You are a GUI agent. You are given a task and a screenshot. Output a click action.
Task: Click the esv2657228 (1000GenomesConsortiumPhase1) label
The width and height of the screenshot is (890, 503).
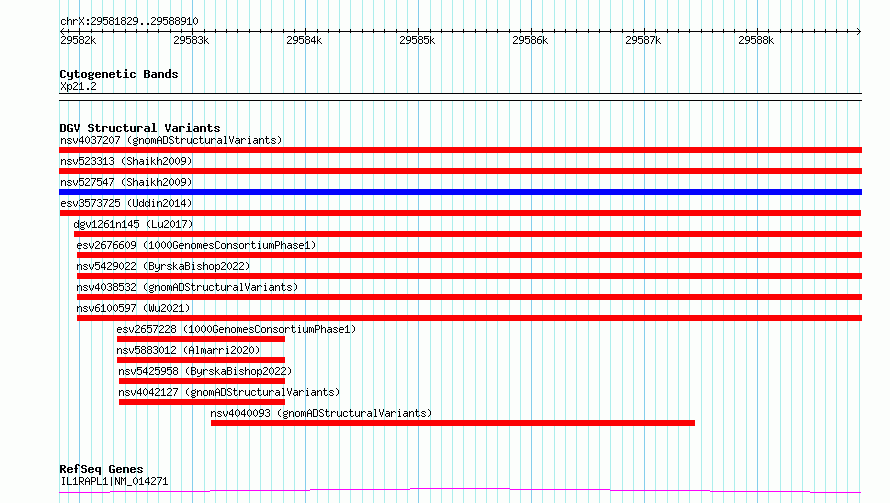pos(236,329)
